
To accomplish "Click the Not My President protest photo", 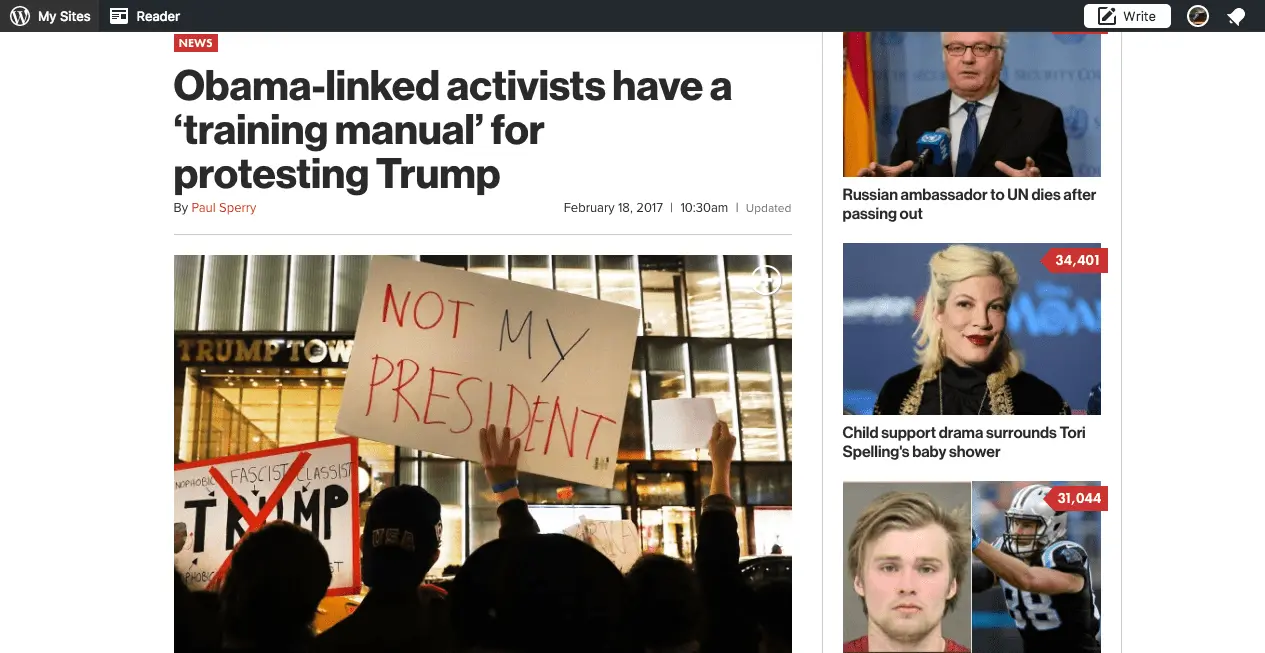I will point(483,454).
